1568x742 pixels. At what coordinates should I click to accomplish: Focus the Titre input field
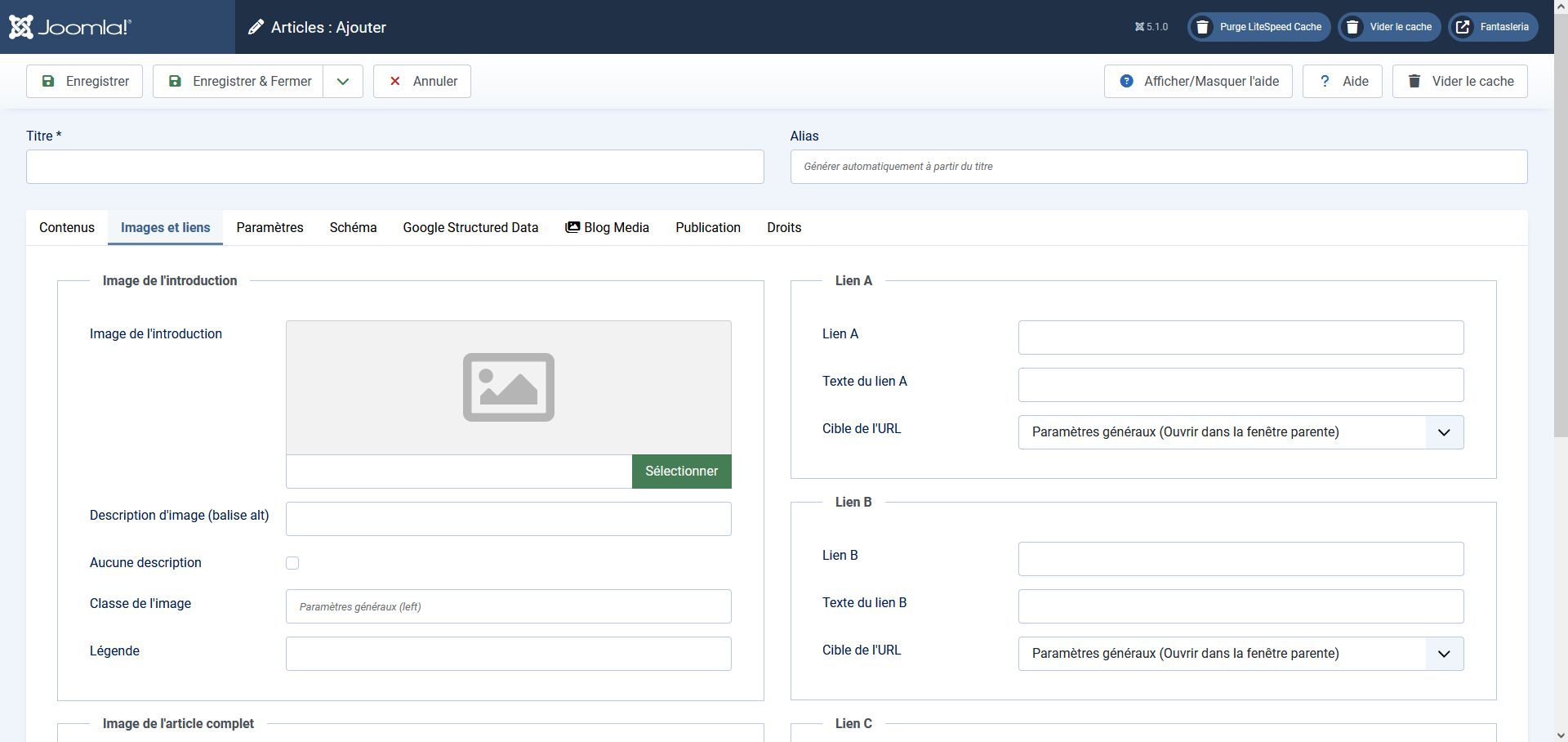tap(395, 167)
